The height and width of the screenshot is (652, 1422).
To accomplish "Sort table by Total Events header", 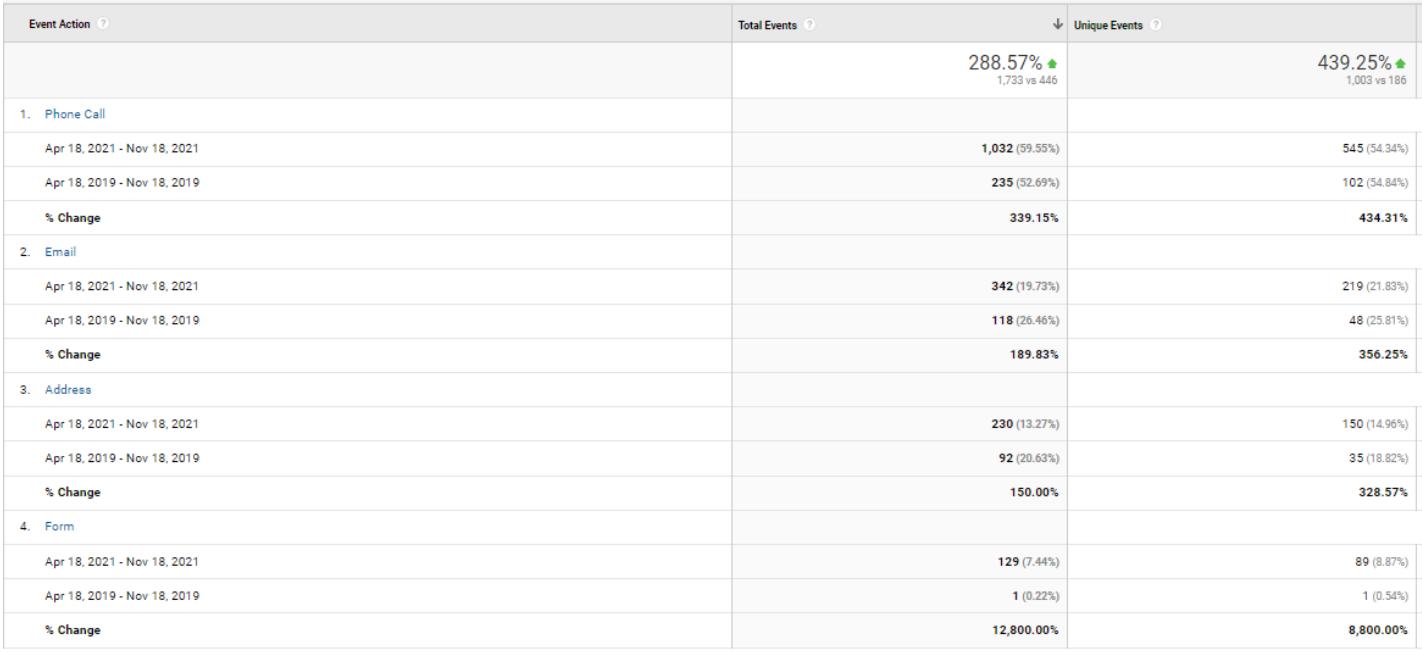I will (767, 25).
